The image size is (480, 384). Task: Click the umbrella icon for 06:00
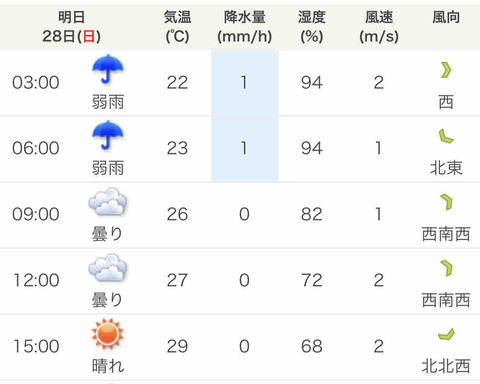point(108,135)
